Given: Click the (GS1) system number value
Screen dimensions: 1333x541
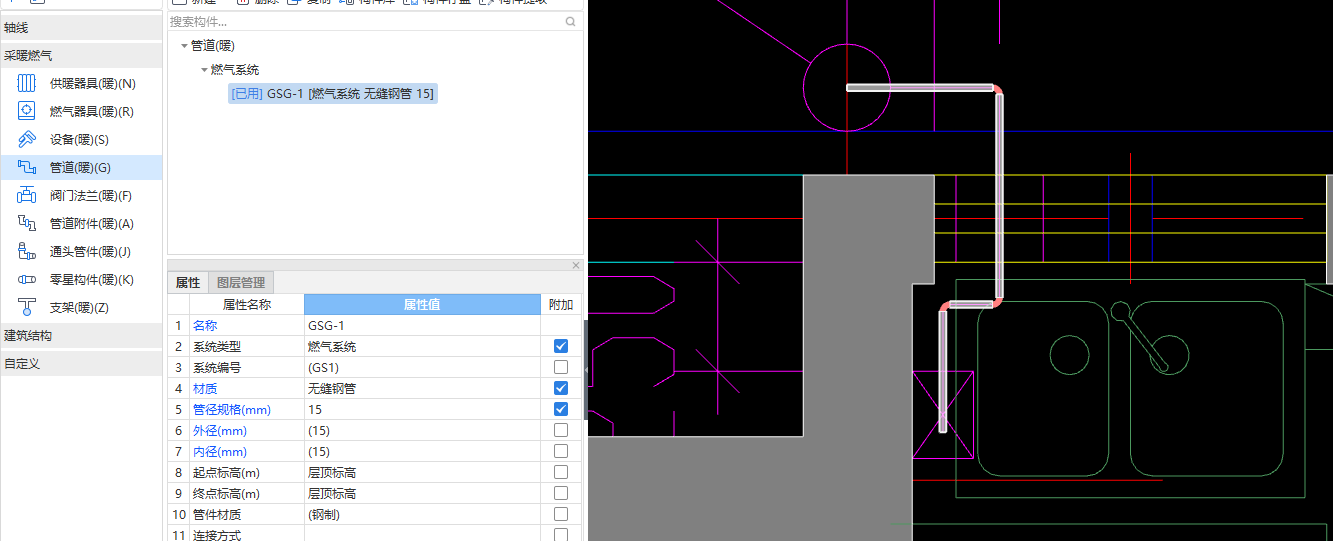Looking at the screenshot, I should click(x=422, y=367).
